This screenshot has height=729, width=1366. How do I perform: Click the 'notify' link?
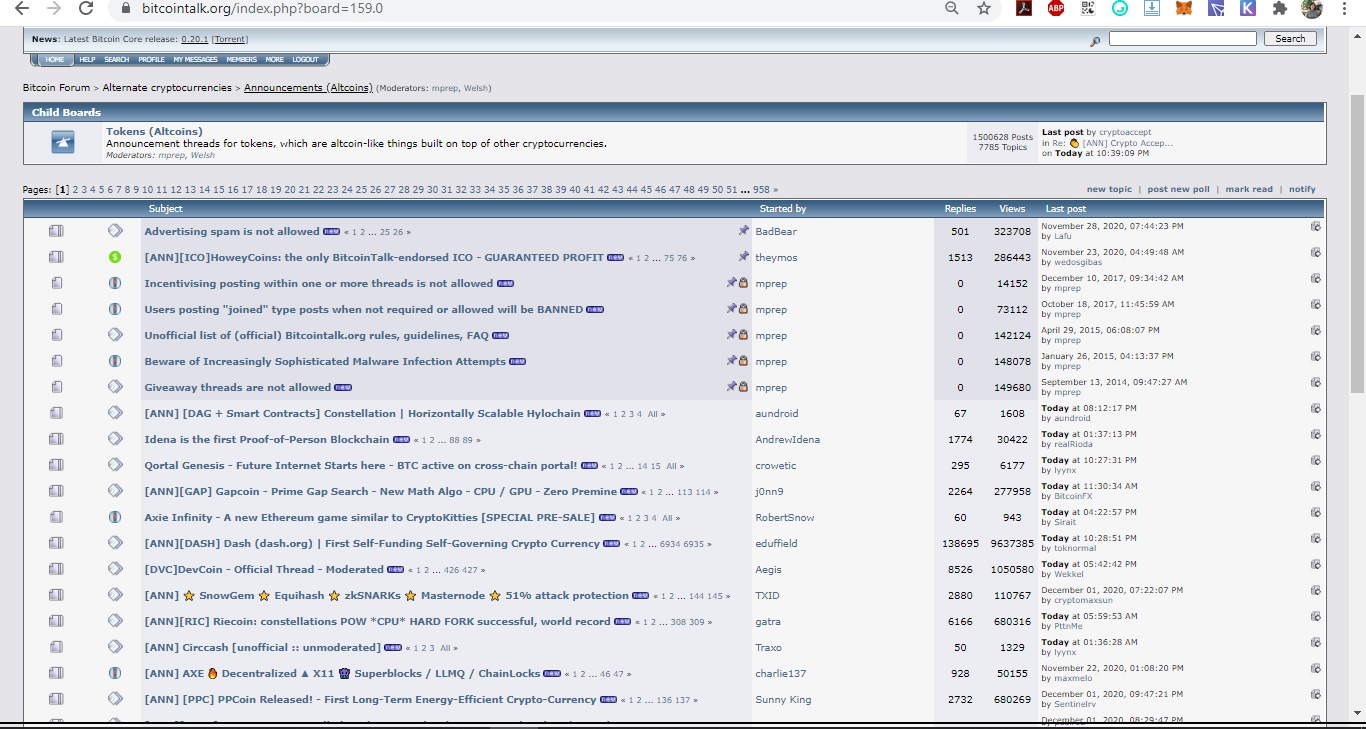1302,189
